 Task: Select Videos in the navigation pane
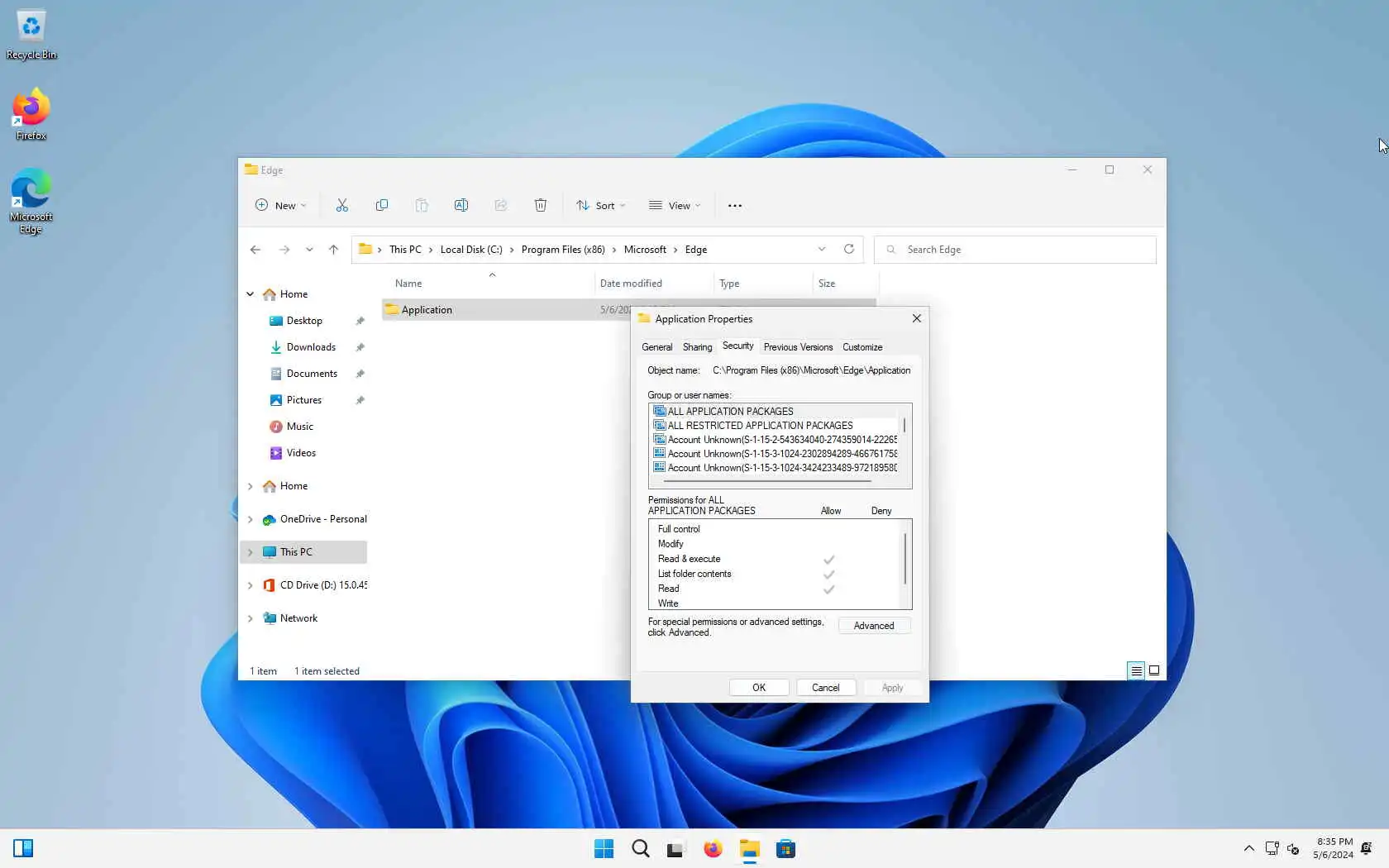pyautogui.click(x=301, y=453)
